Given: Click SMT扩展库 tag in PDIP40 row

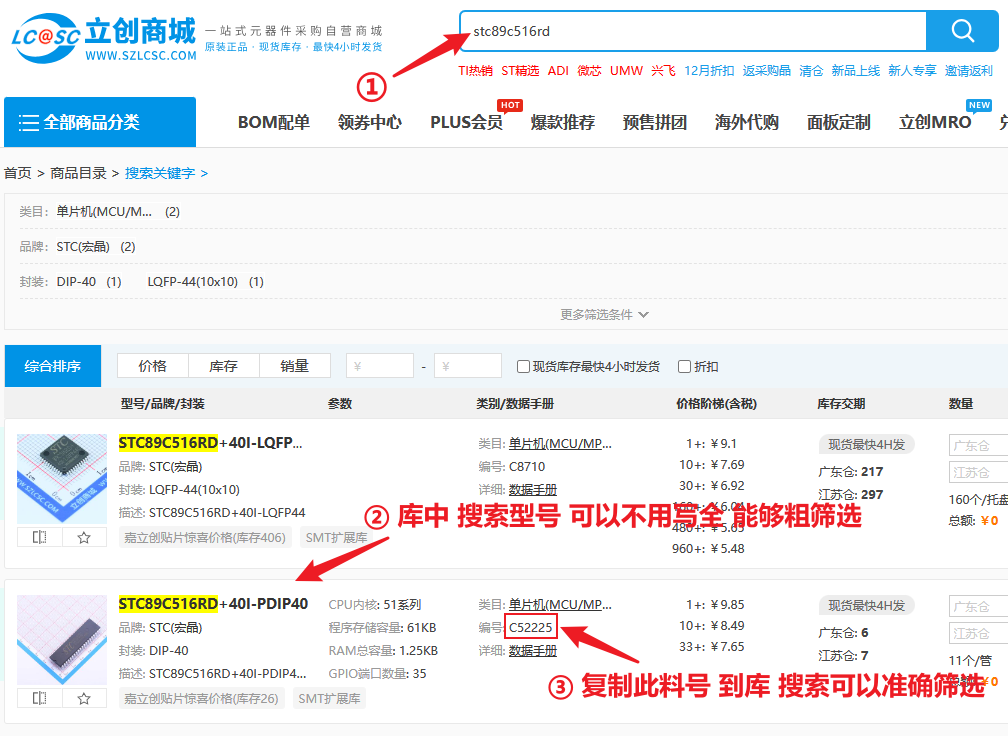Looking at the screenshot, I should 329,698.
